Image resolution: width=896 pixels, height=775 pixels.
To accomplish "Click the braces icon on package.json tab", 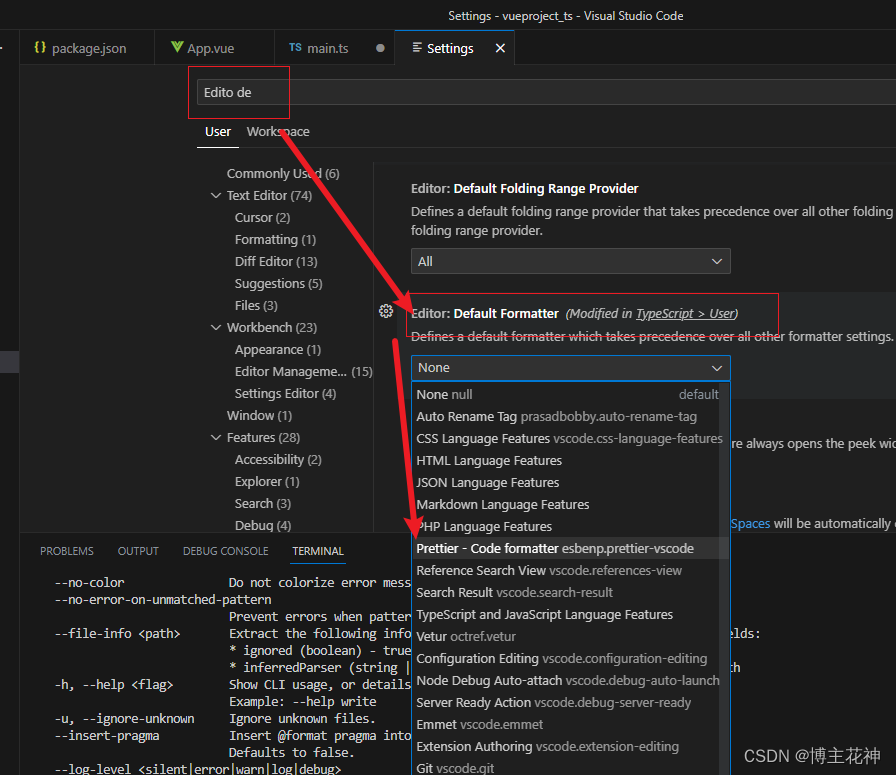I will click(x=40, y=47).
